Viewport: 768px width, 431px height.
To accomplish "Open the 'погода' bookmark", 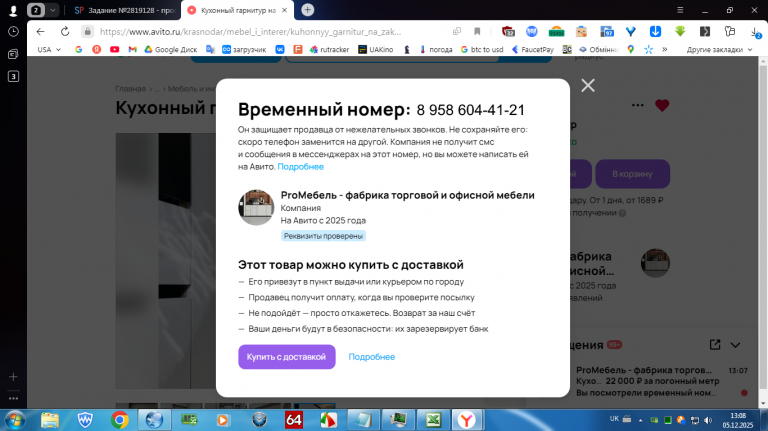I will point(435,49).
